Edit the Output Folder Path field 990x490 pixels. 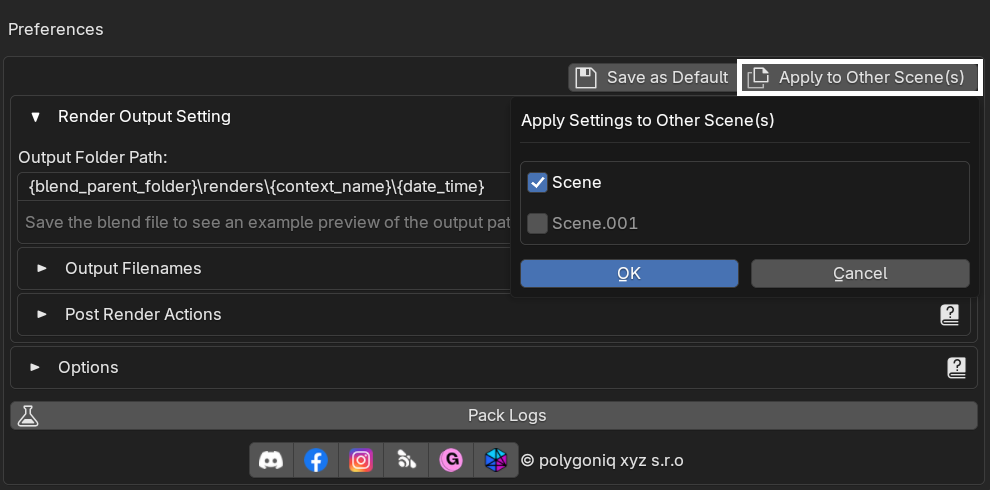click(x=264, y=187)
